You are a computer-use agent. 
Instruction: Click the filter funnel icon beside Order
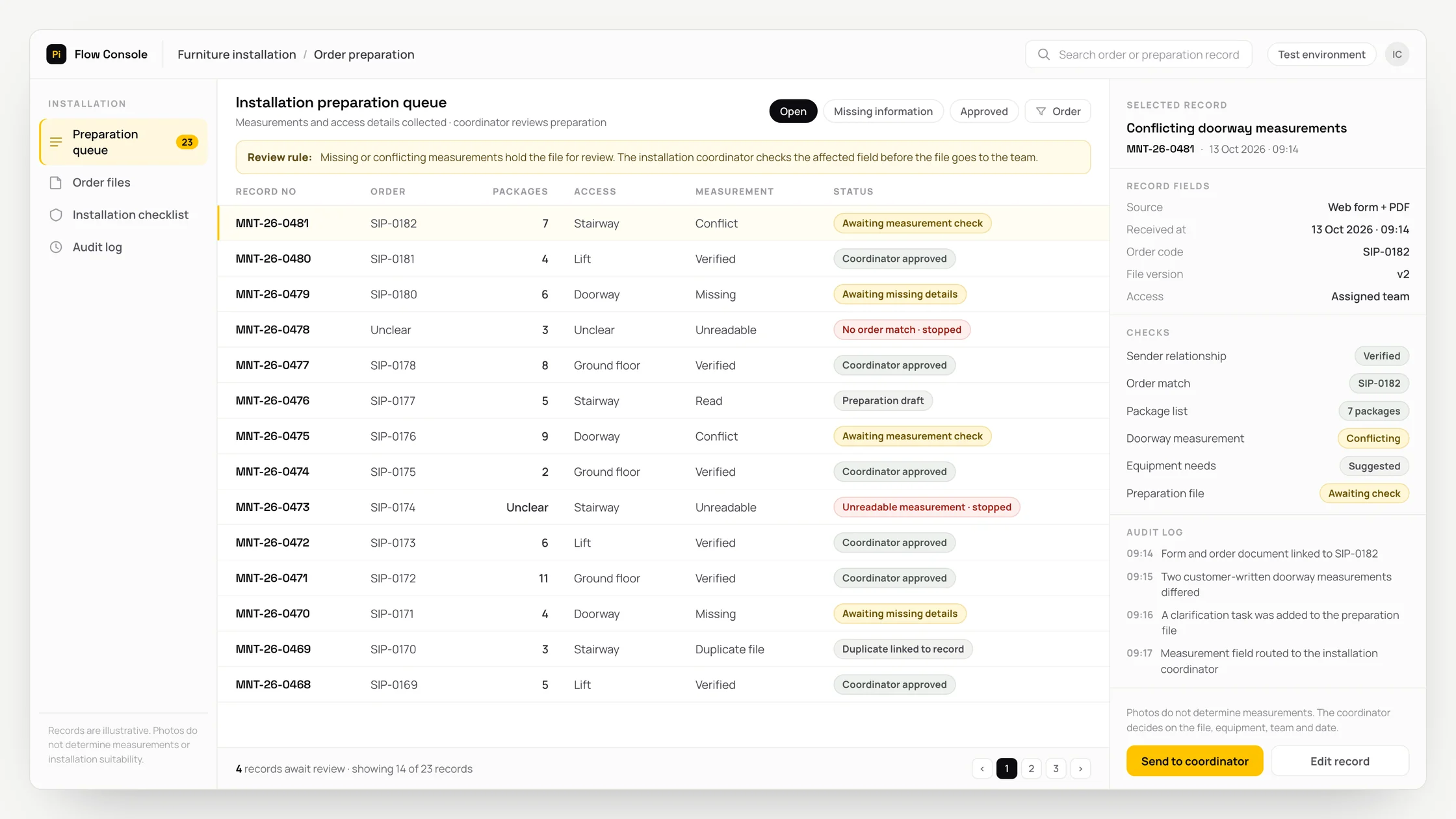(1041, 111)
